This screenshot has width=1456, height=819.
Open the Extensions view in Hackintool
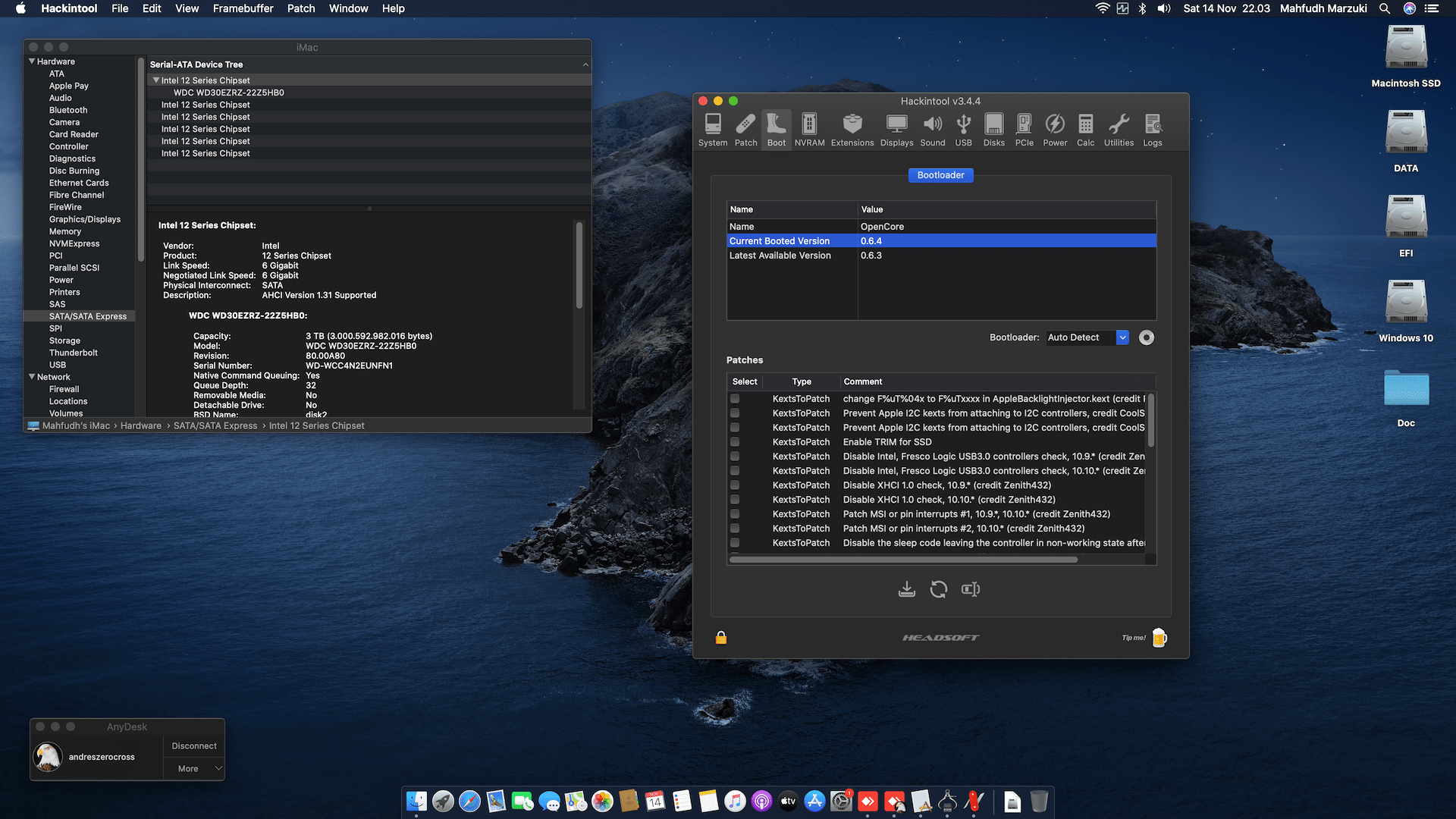click(x=852, y=129)
